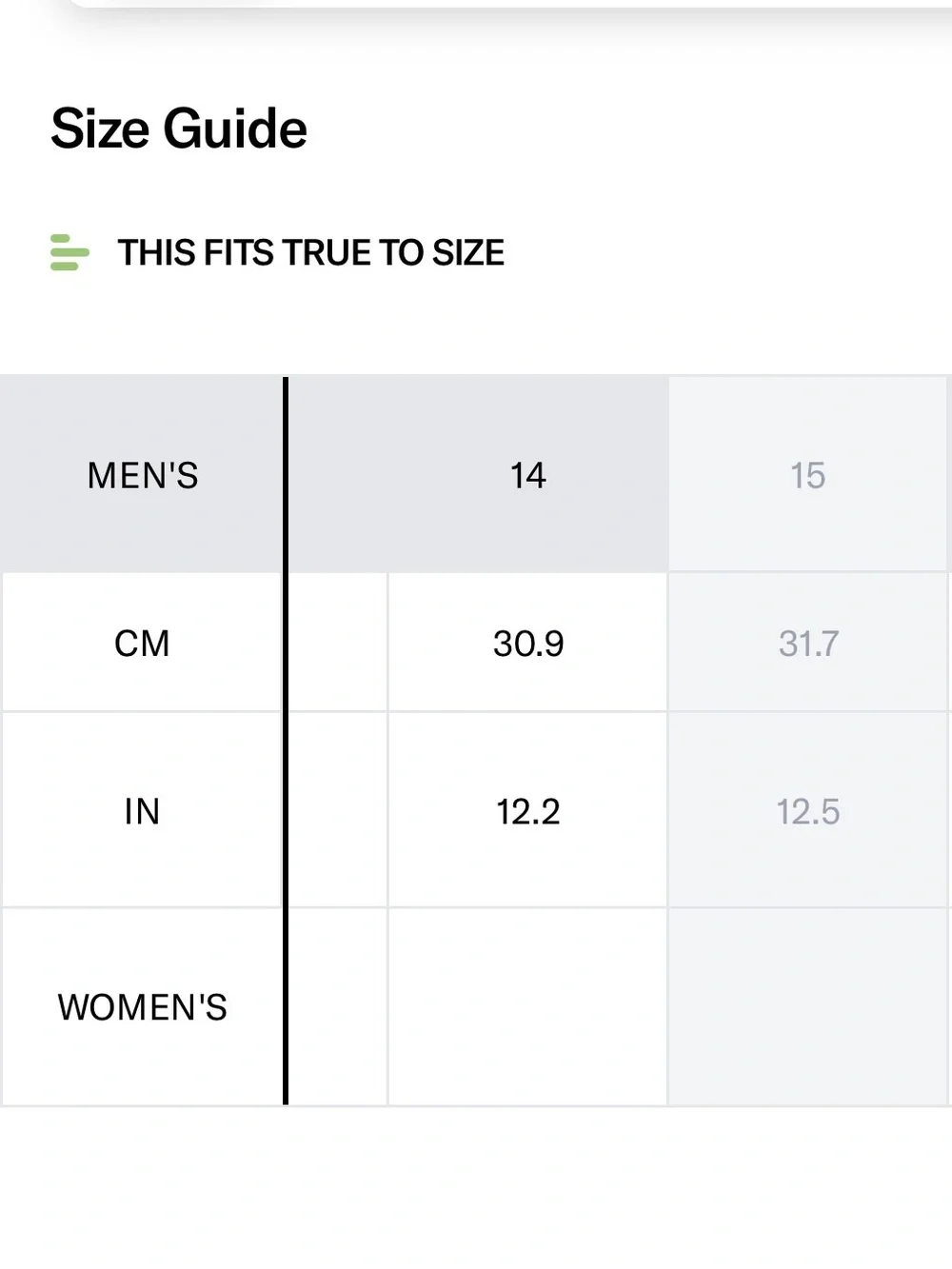Click the CM row label
This screenshot has height=1269, width=952.
(143, 643)
